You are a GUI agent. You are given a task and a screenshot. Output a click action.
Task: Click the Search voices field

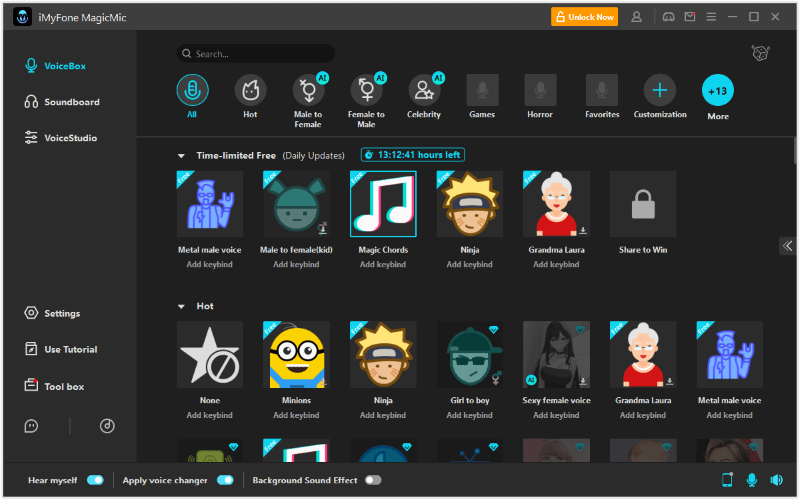pos(256,54)
